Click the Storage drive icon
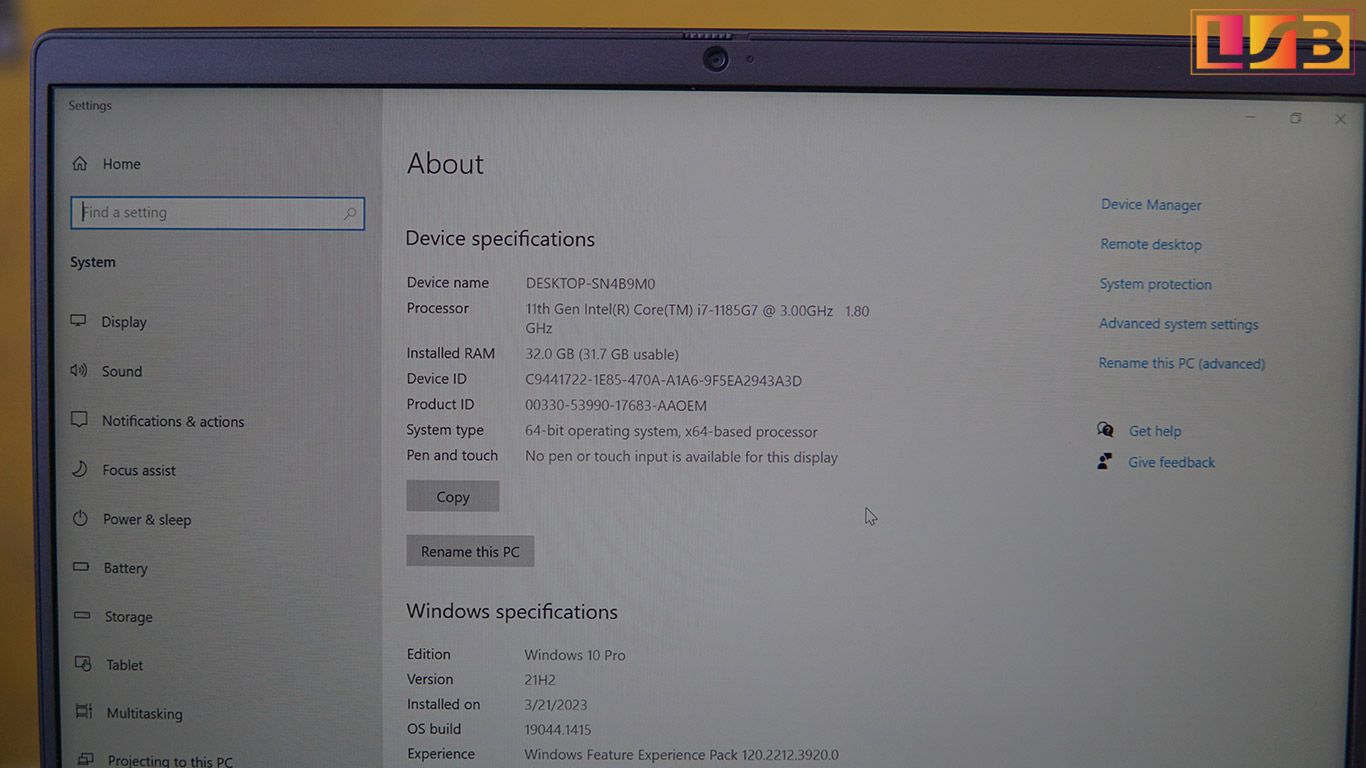This screenshot has height=768, width=1366. pos(83,616)
